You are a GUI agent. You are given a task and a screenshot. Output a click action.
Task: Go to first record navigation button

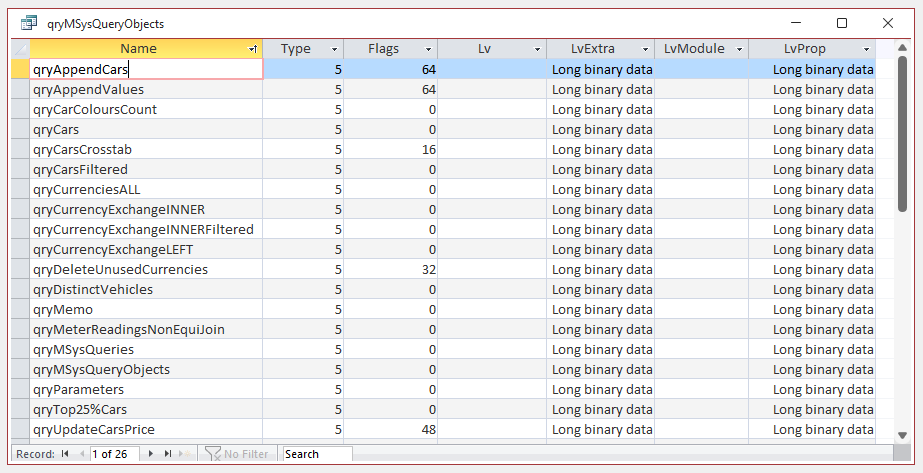click(x=65, y=454)
